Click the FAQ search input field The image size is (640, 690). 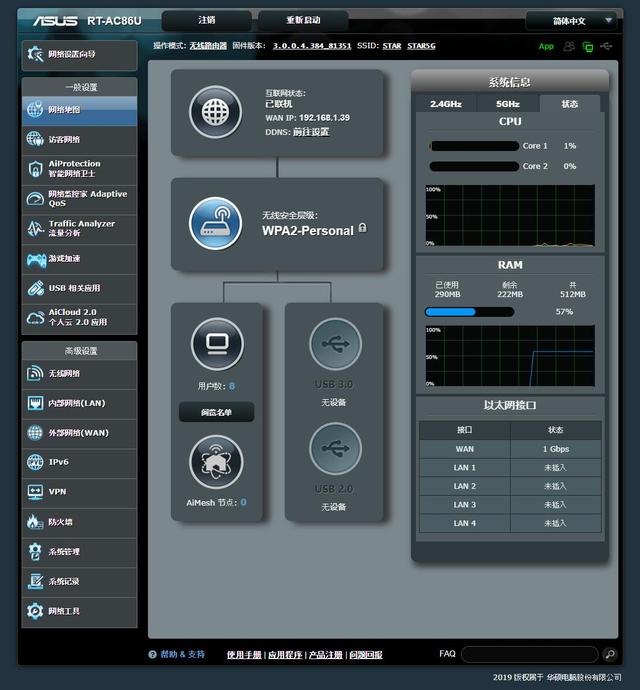530,654
